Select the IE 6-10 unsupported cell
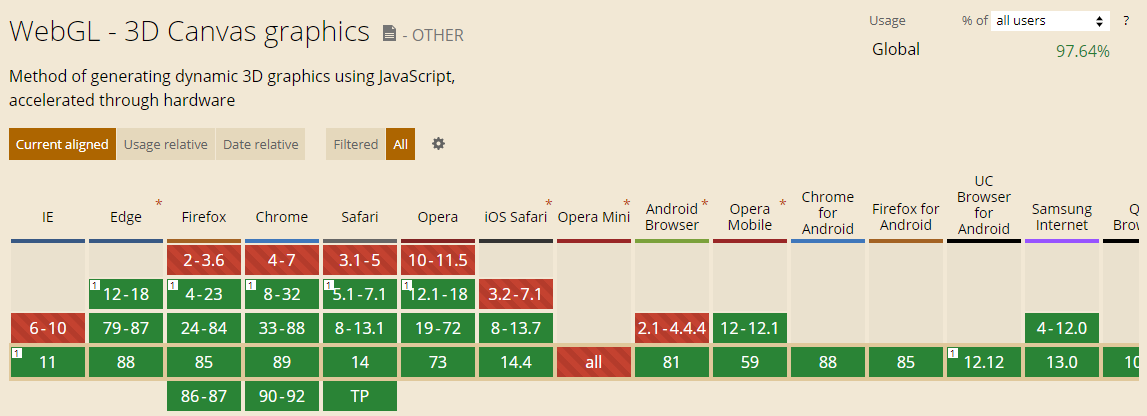The image size is (1147, 416). point(48,328)
